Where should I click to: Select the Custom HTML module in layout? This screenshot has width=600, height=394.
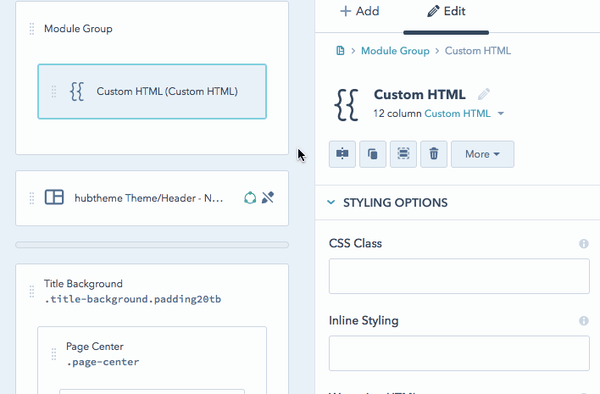coord(152,92)
